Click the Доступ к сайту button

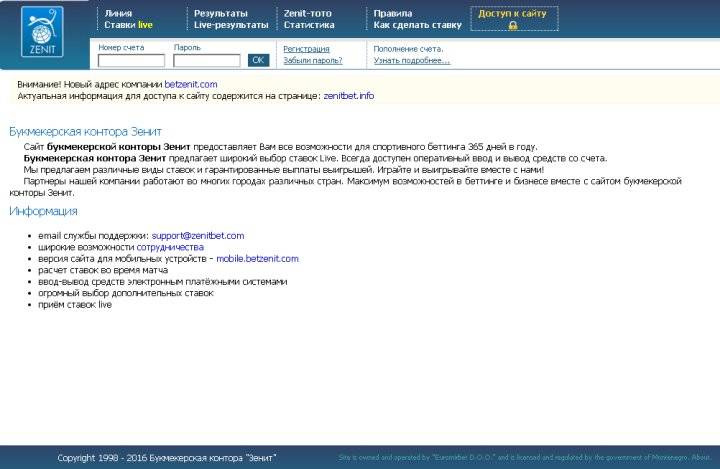coord(514,19)
